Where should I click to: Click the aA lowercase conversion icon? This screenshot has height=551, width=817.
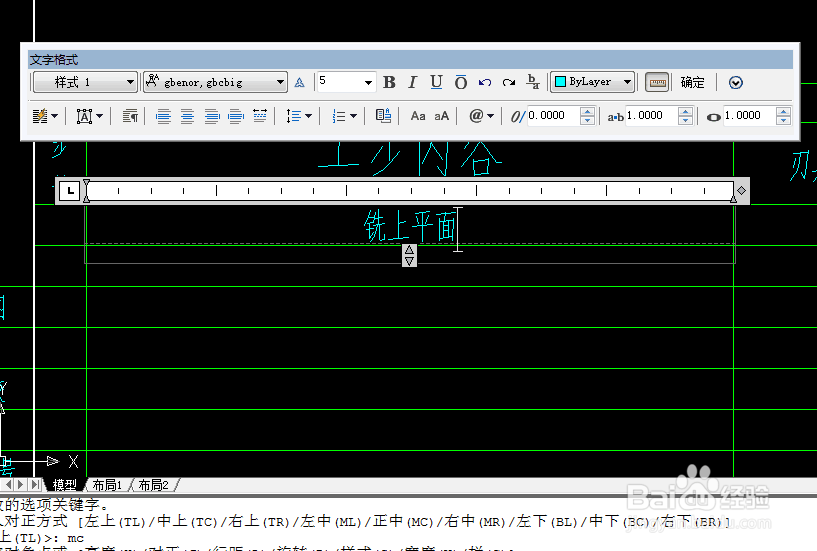[x=441, y=116]
